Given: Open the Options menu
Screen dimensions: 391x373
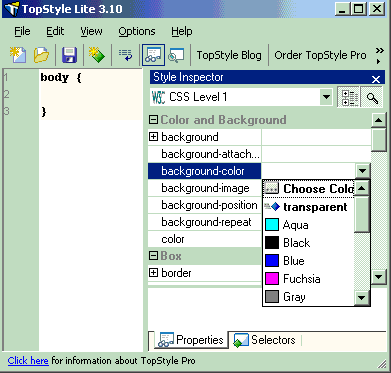Looking at the screenshot, I should pyautogui.click(x=137, y=31).
